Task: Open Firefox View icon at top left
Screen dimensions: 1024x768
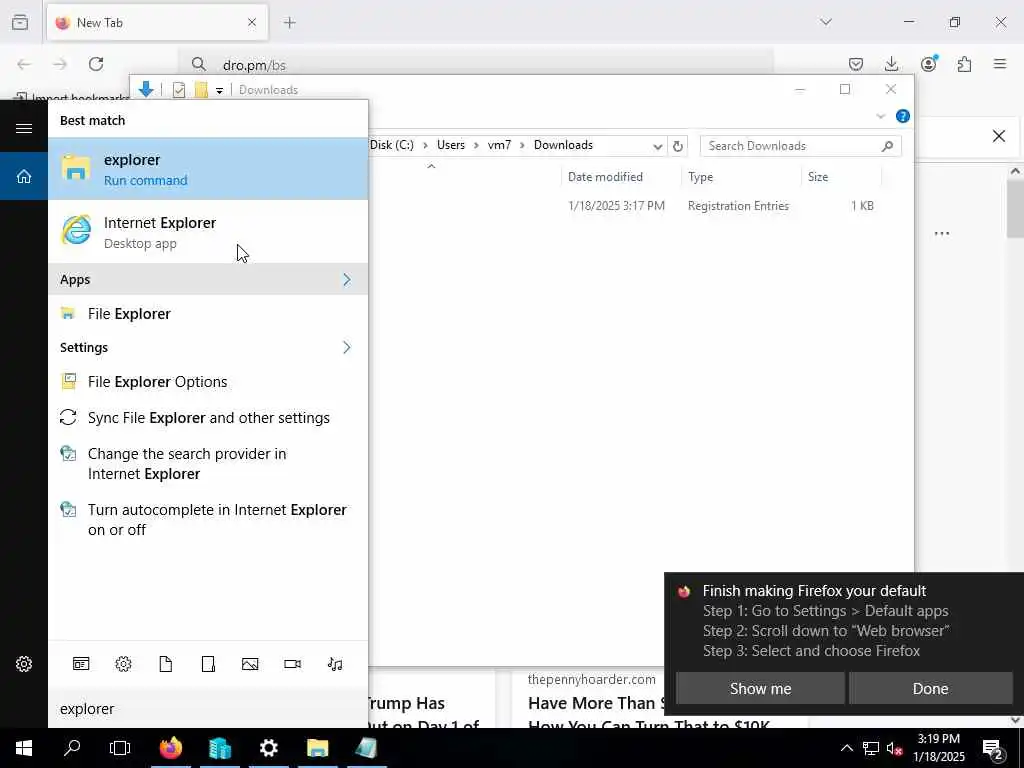Action: (20, 23)
